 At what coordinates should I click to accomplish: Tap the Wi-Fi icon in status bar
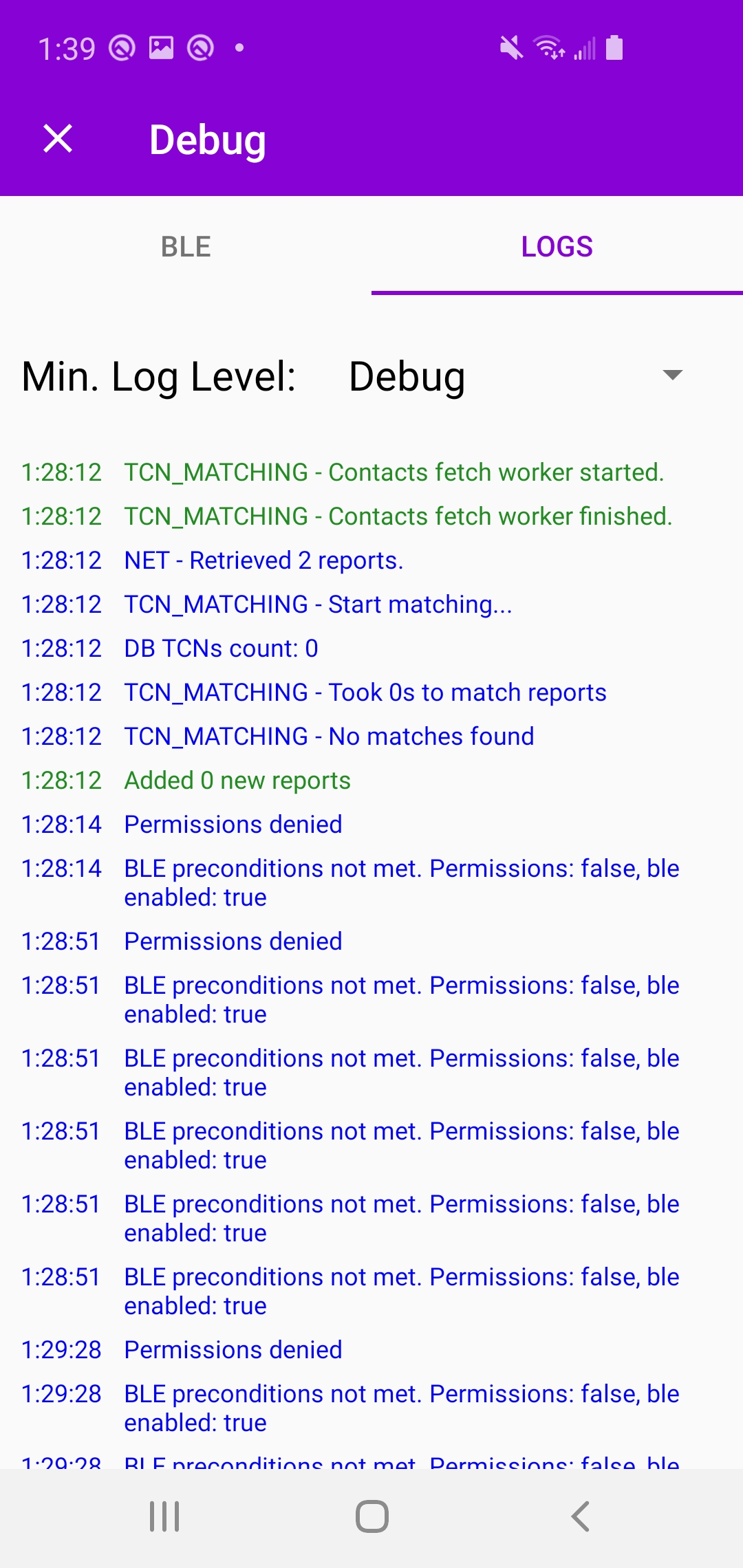click(547, 47)
